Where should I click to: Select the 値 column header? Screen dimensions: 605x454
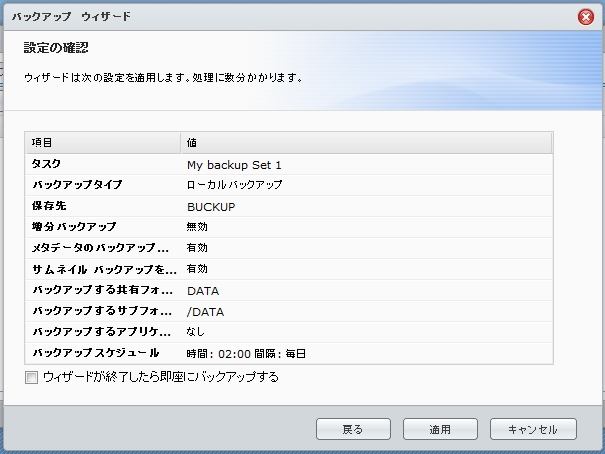point(366,143)
